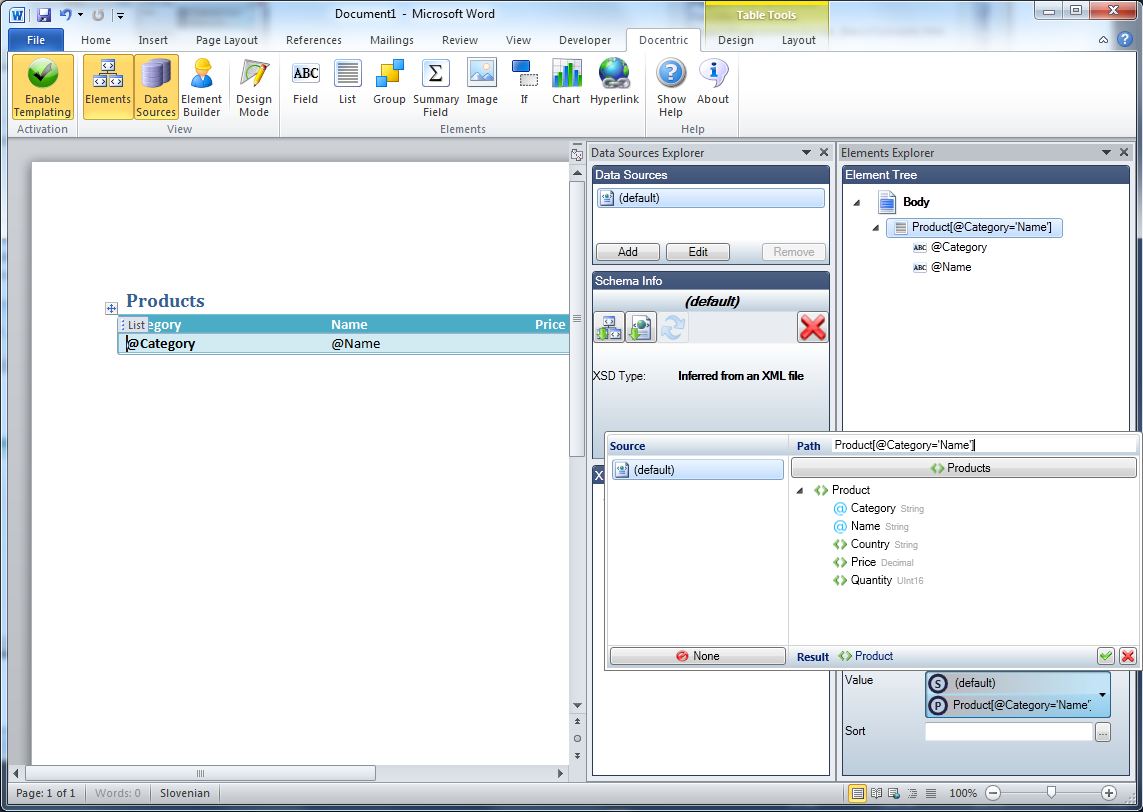This screenshot has width=1143, height=812.
Task: Click the first schema import icon
Action: click(609, 327)
